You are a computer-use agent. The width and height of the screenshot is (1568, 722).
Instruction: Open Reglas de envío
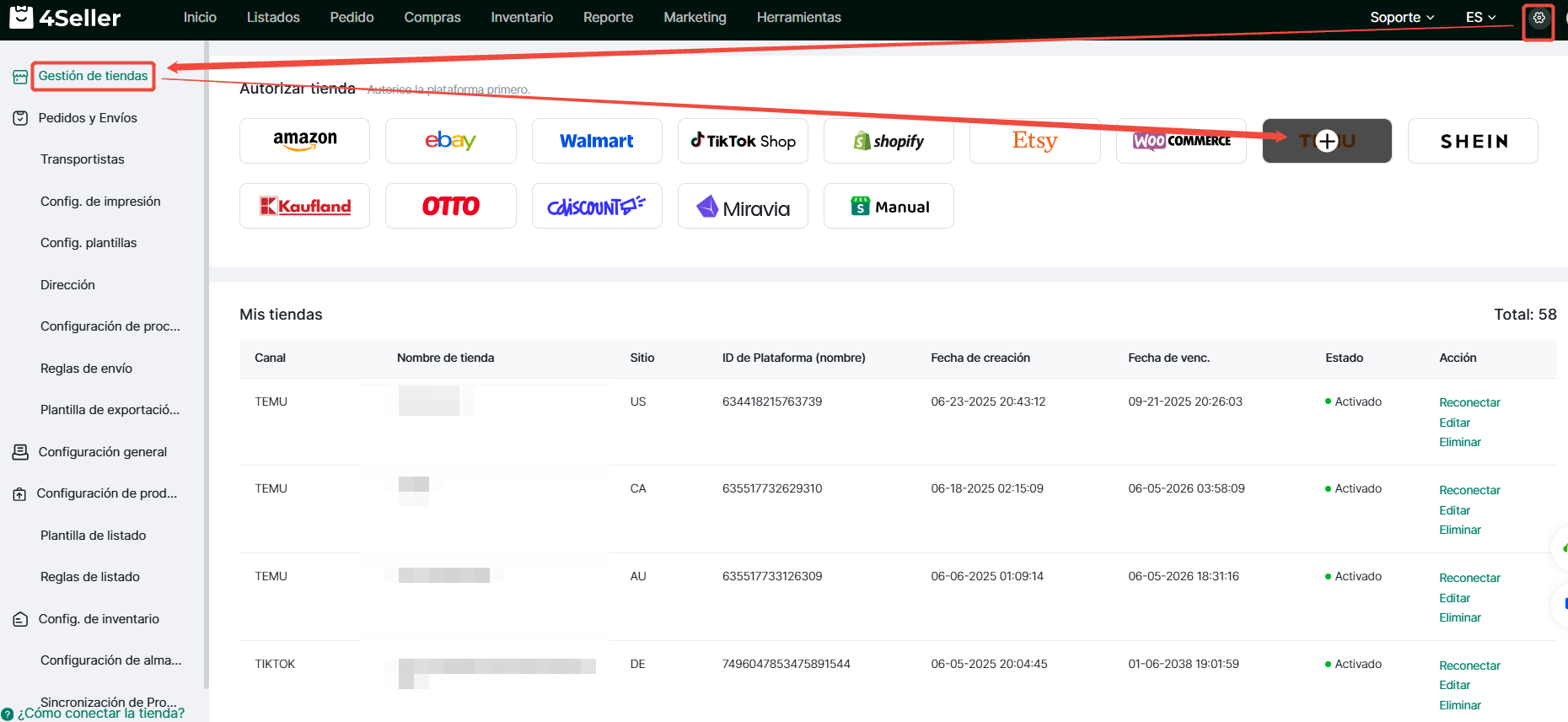point(86,369)
